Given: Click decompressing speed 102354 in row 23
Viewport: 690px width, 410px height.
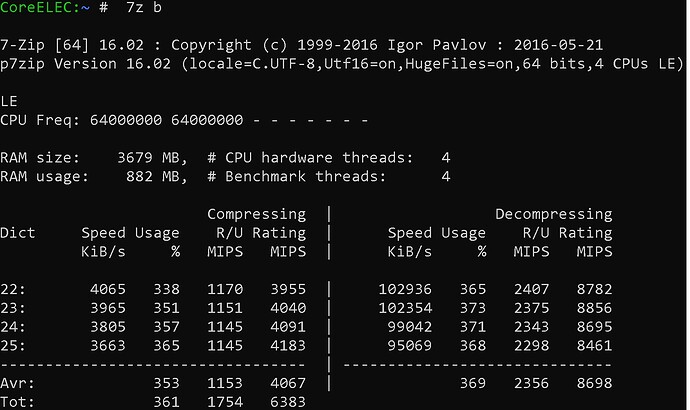Looking at the screenshot, I should 411,307.
